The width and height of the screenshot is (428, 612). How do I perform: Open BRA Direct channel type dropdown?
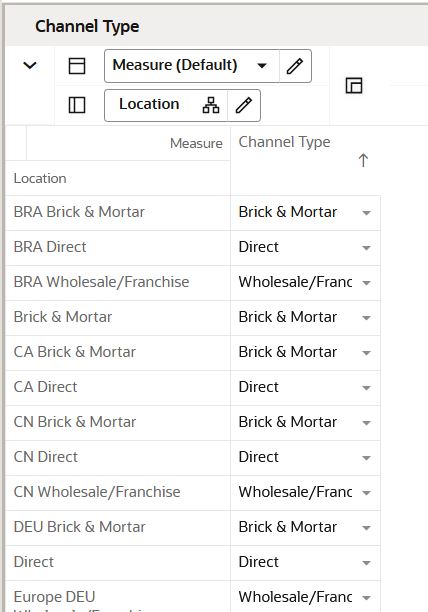click(366, 248)
